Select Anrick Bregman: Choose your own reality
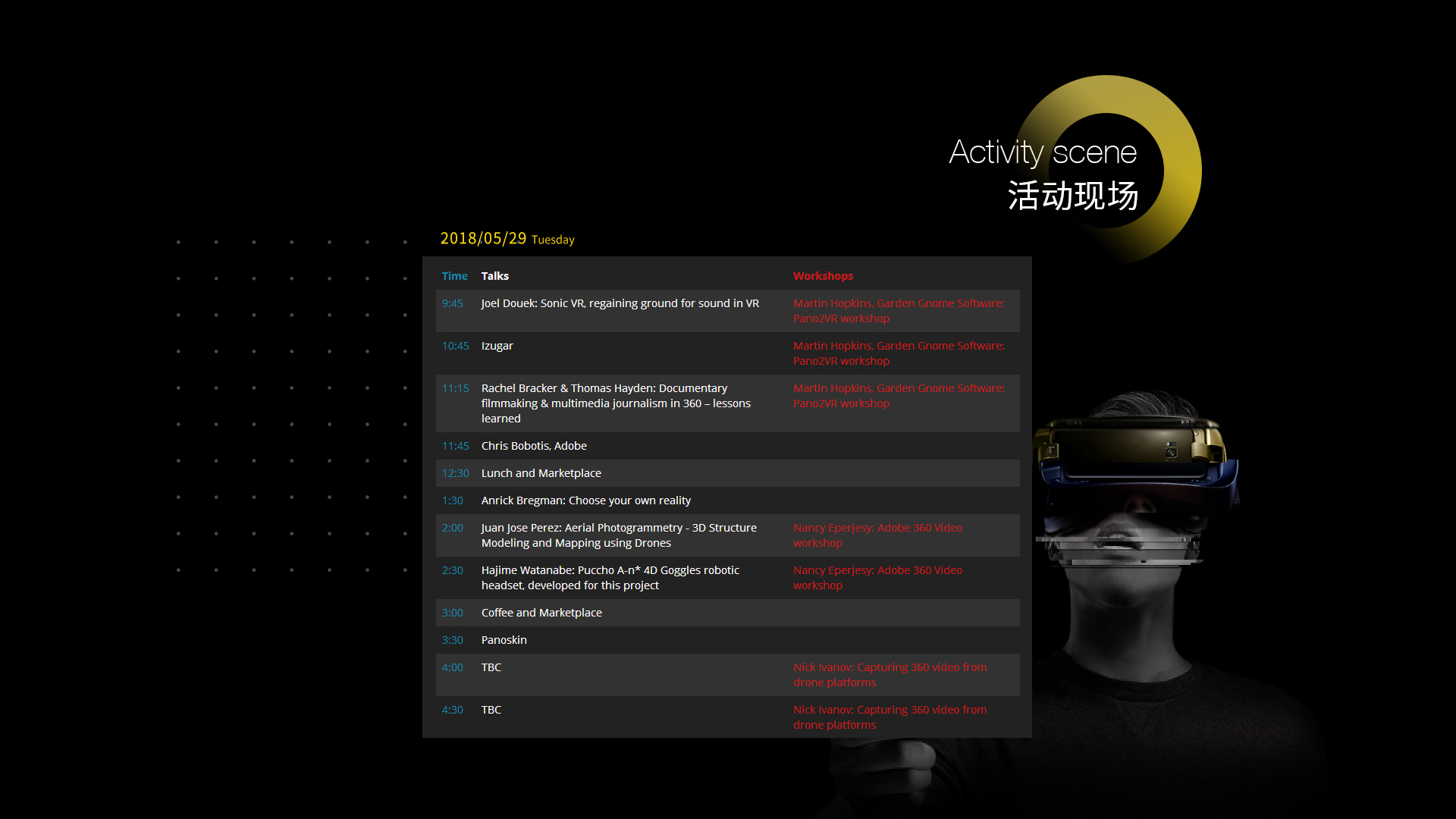Screen dimensions: 1456x819 (586, 500)
